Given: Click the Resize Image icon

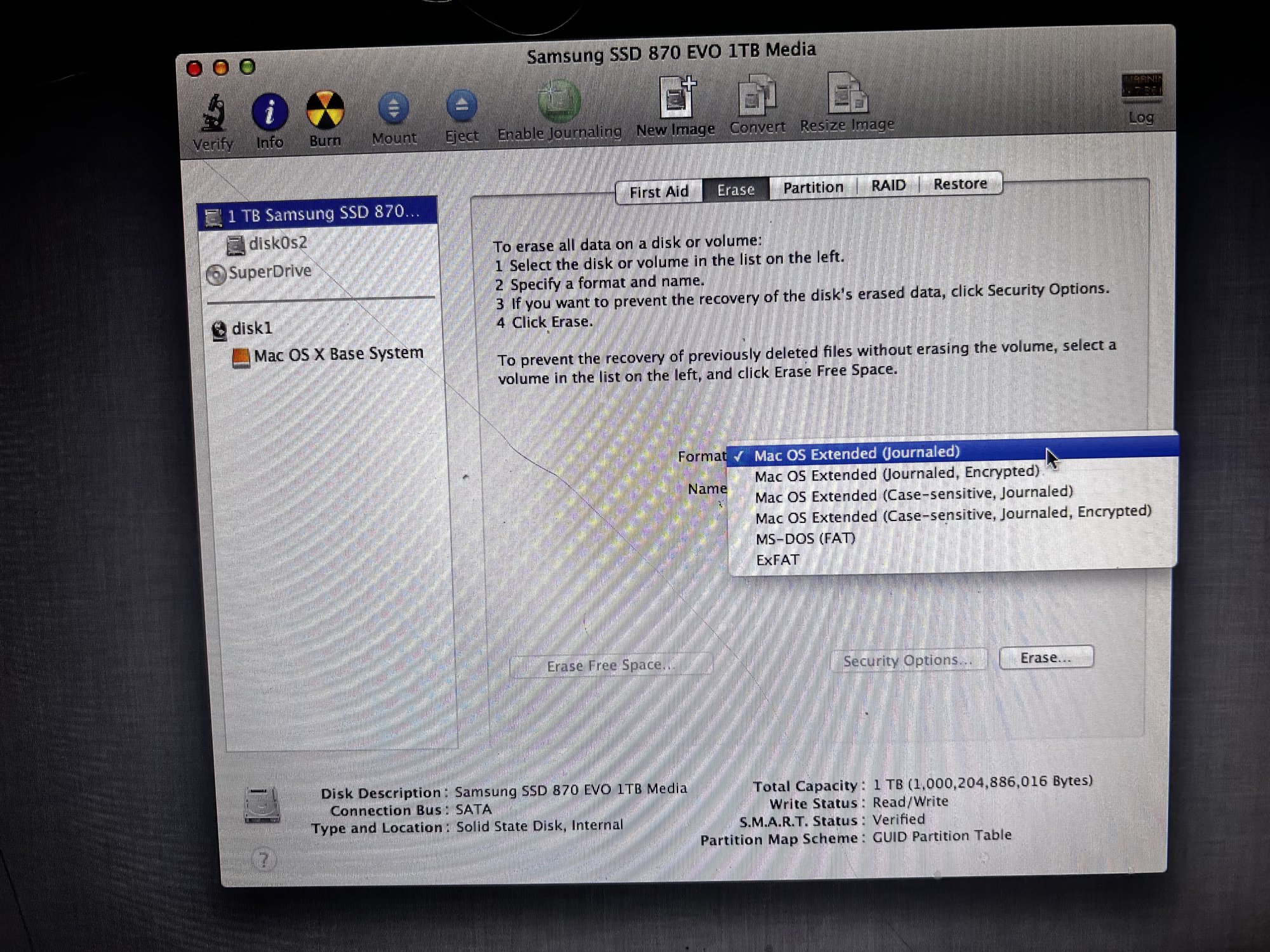Looking at the screenshot, I should coord(846,95).
